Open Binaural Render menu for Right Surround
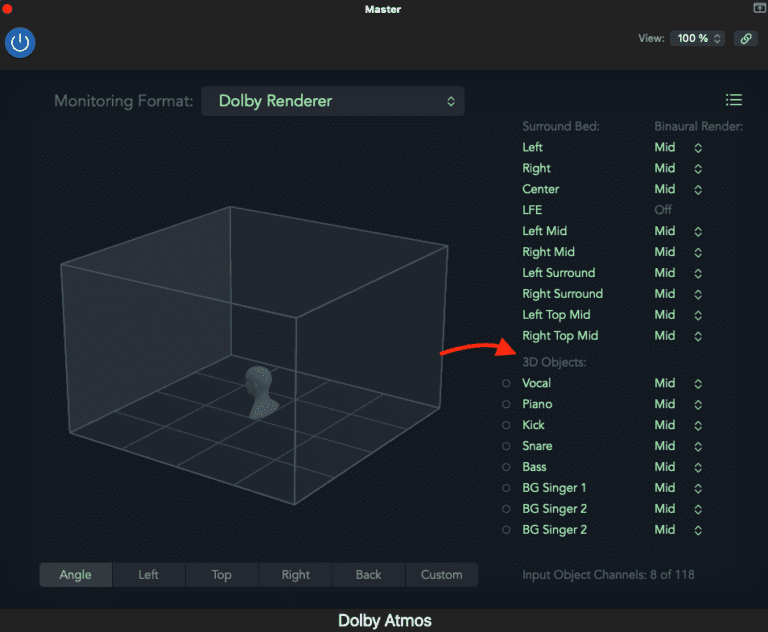Screen dimensions: 768x632 [x=678, y=294]
